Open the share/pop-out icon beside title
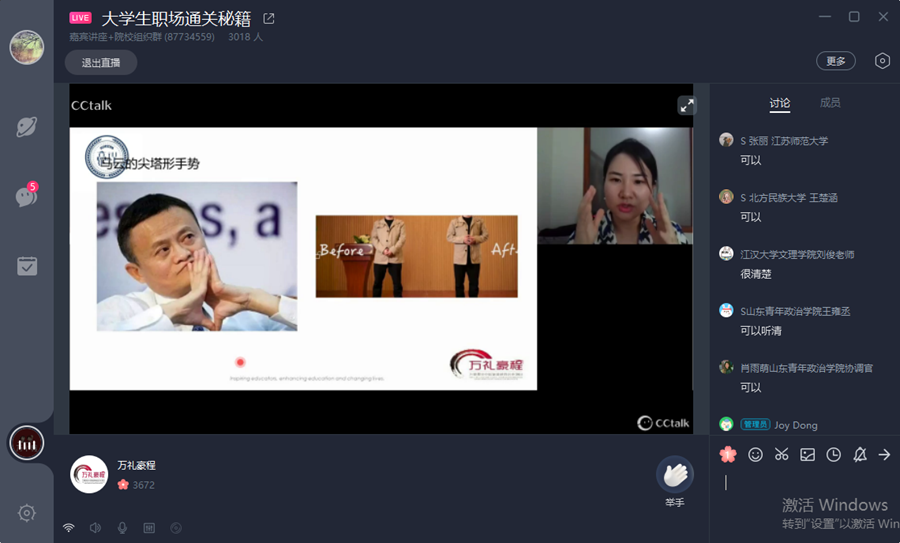Image resolution: width=900 pixels, height=543 pixels. [268, 18]
